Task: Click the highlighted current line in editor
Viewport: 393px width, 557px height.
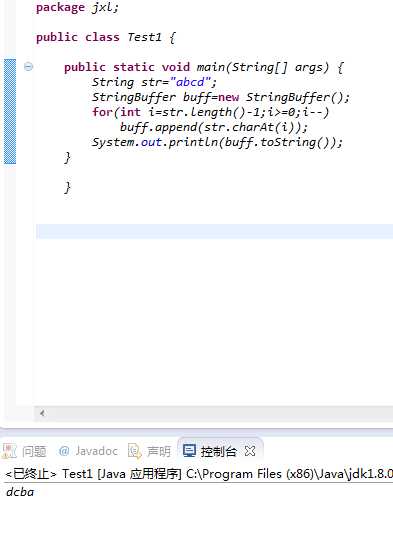Action: [x=215, y=231]
